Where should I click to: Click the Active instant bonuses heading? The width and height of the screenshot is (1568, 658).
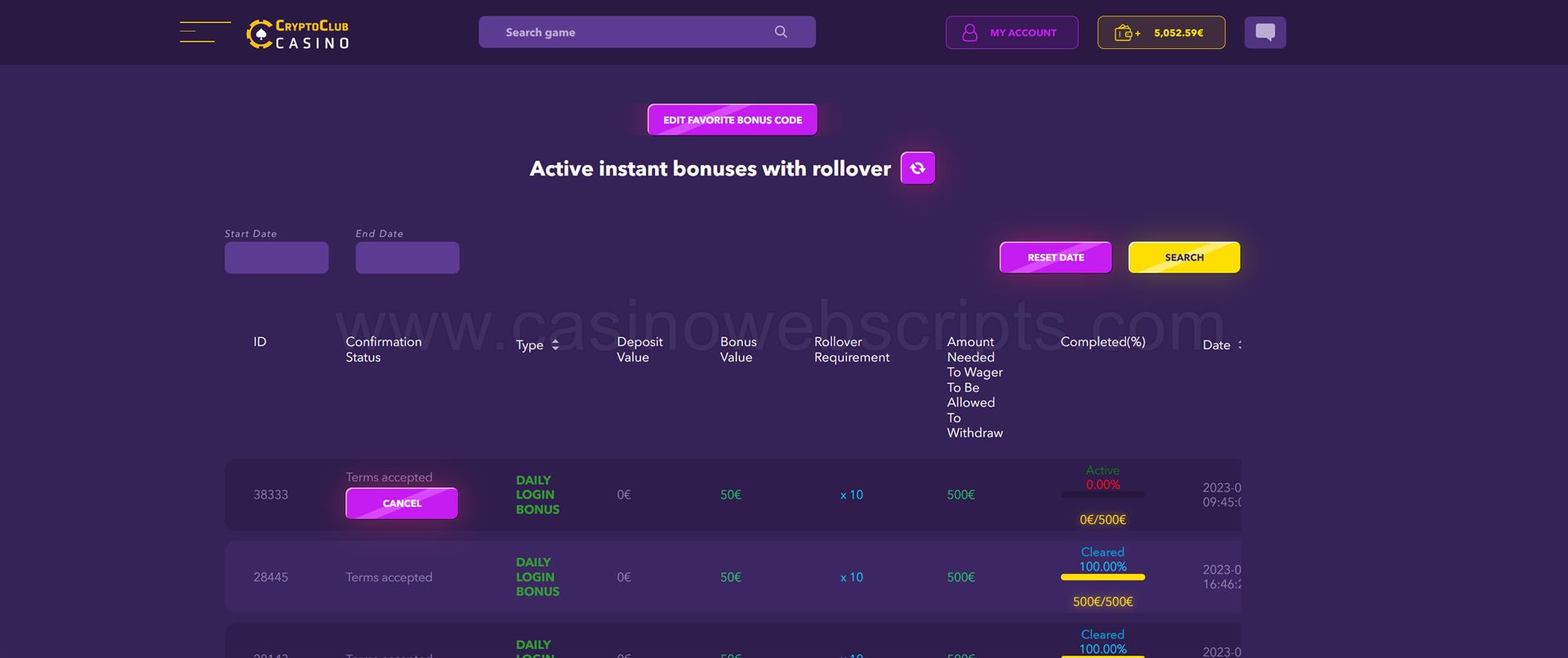710,168
